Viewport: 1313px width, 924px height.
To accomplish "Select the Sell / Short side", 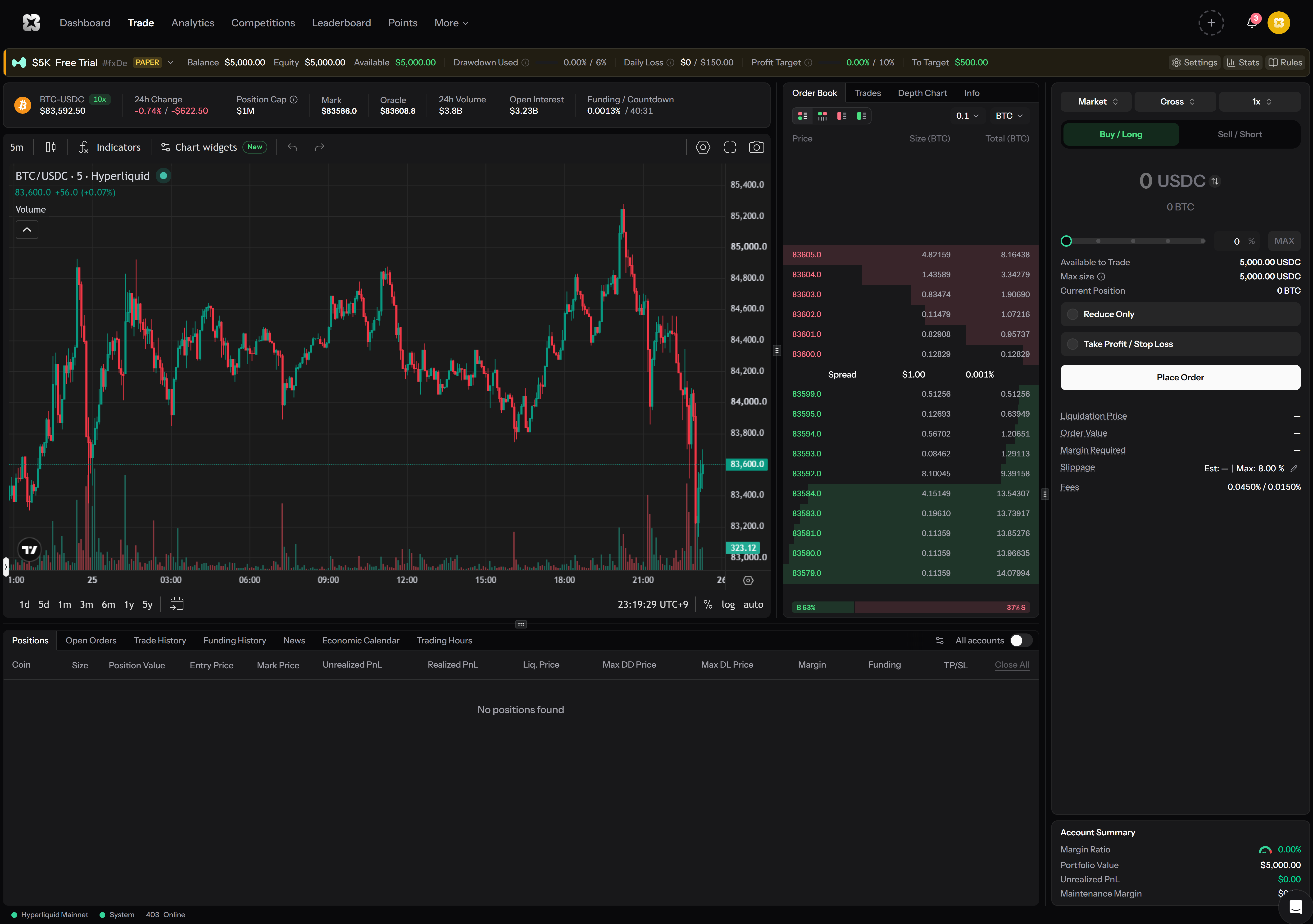I will [1239, 134].
